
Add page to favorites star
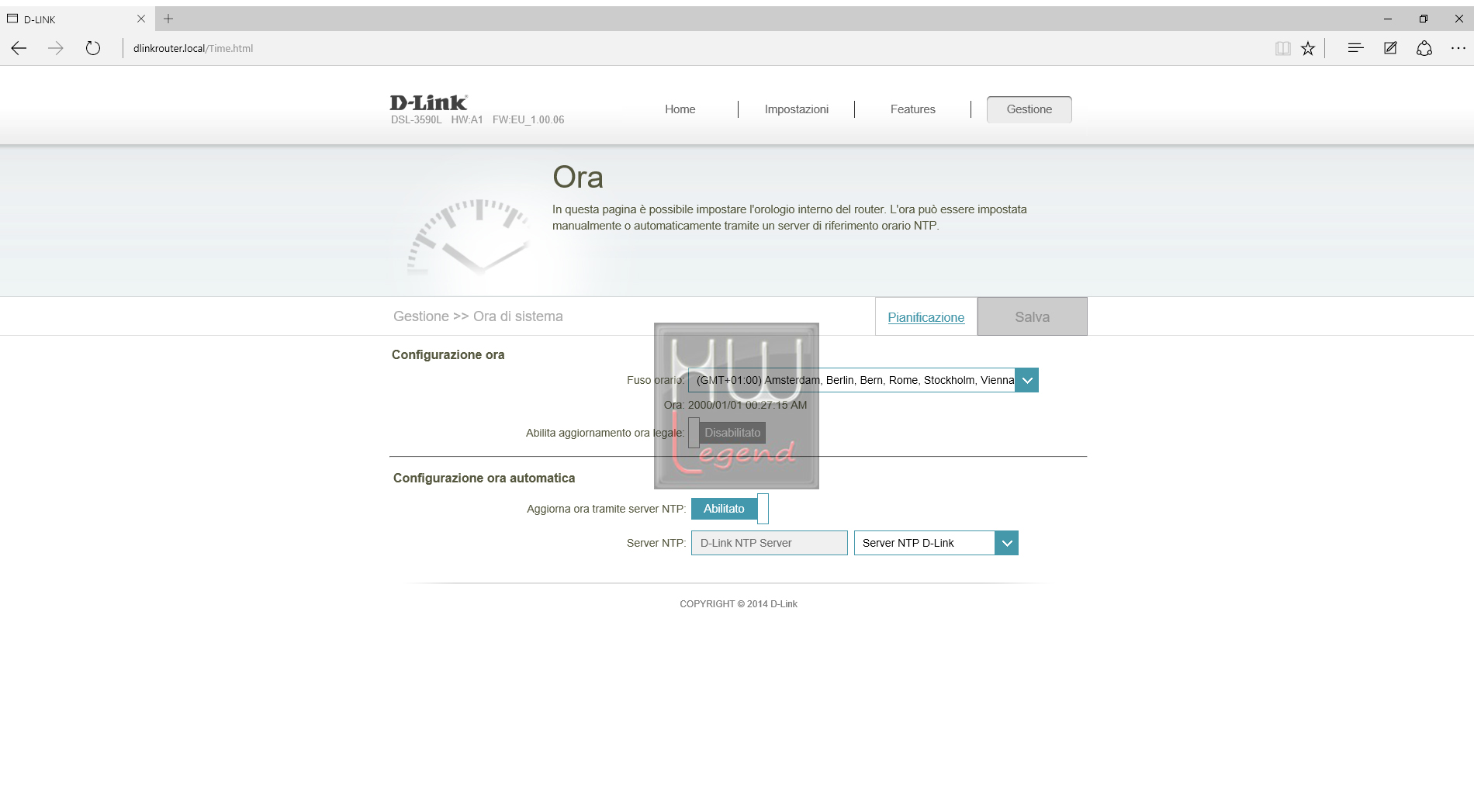[1308, 48]
